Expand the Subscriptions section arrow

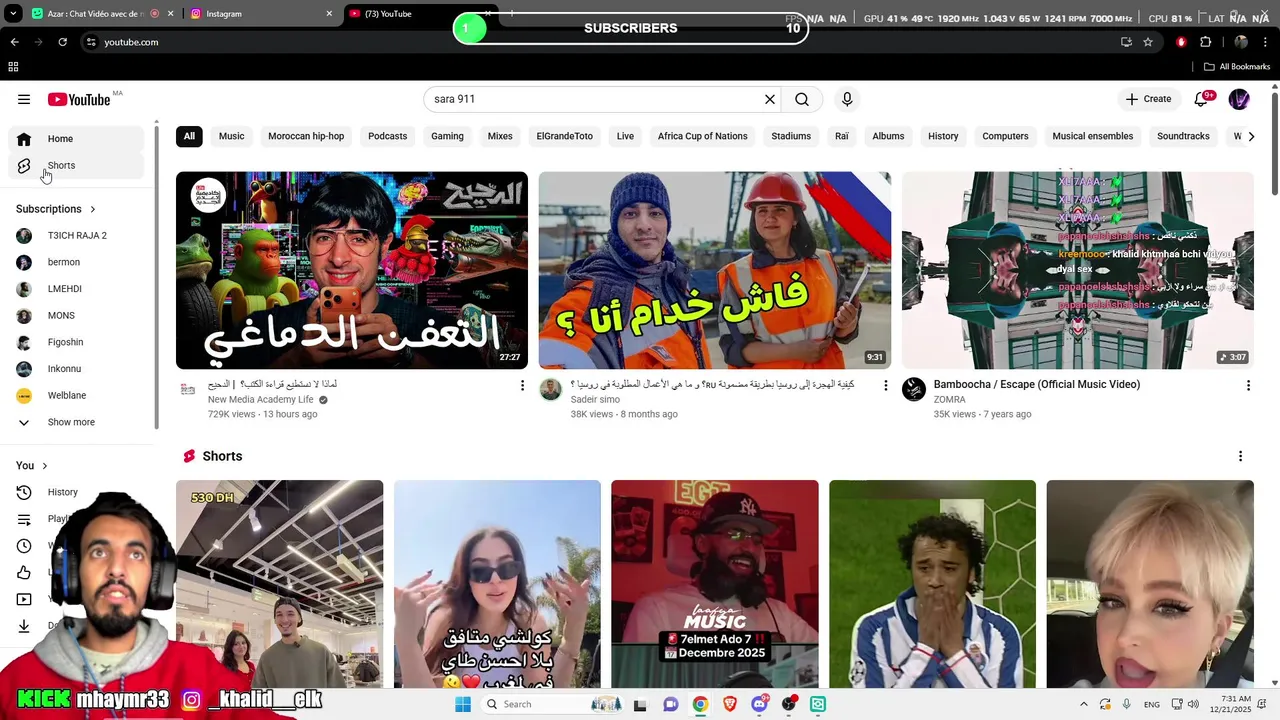[93, 209]
